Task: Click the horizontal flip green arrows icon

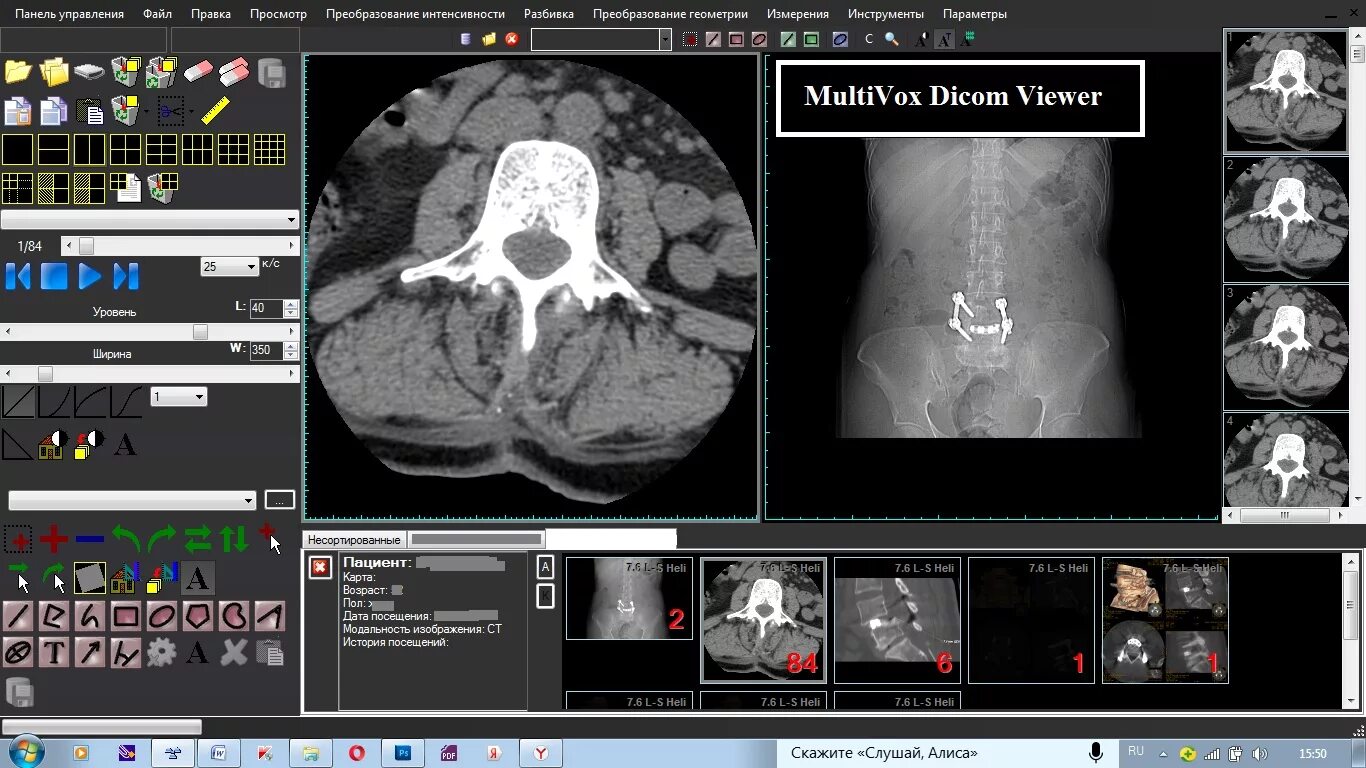Action: [198, 540]
